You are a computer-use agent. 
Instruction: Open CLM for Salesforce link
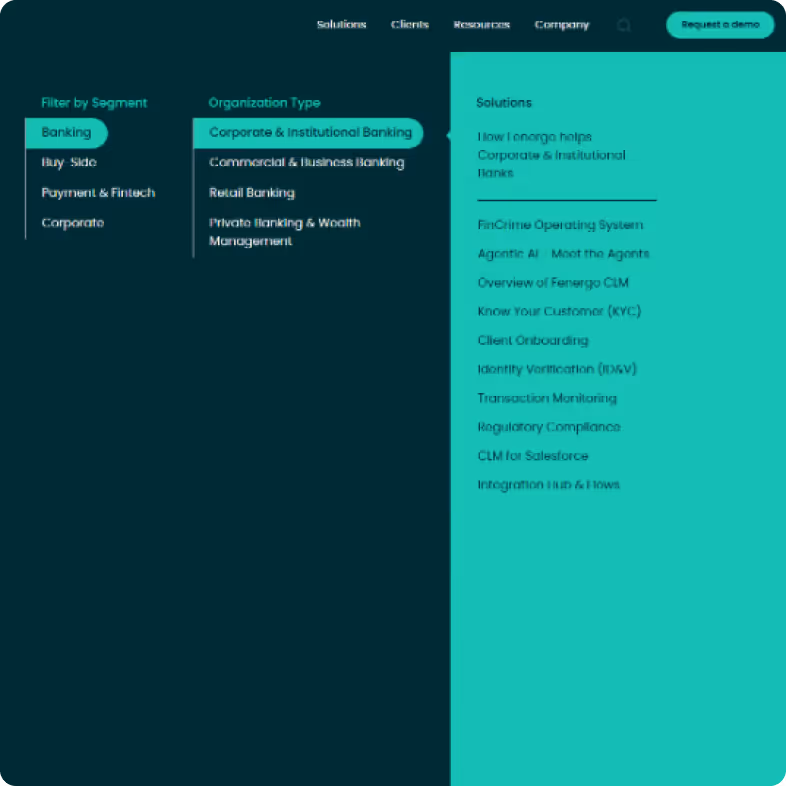(532, 456)
